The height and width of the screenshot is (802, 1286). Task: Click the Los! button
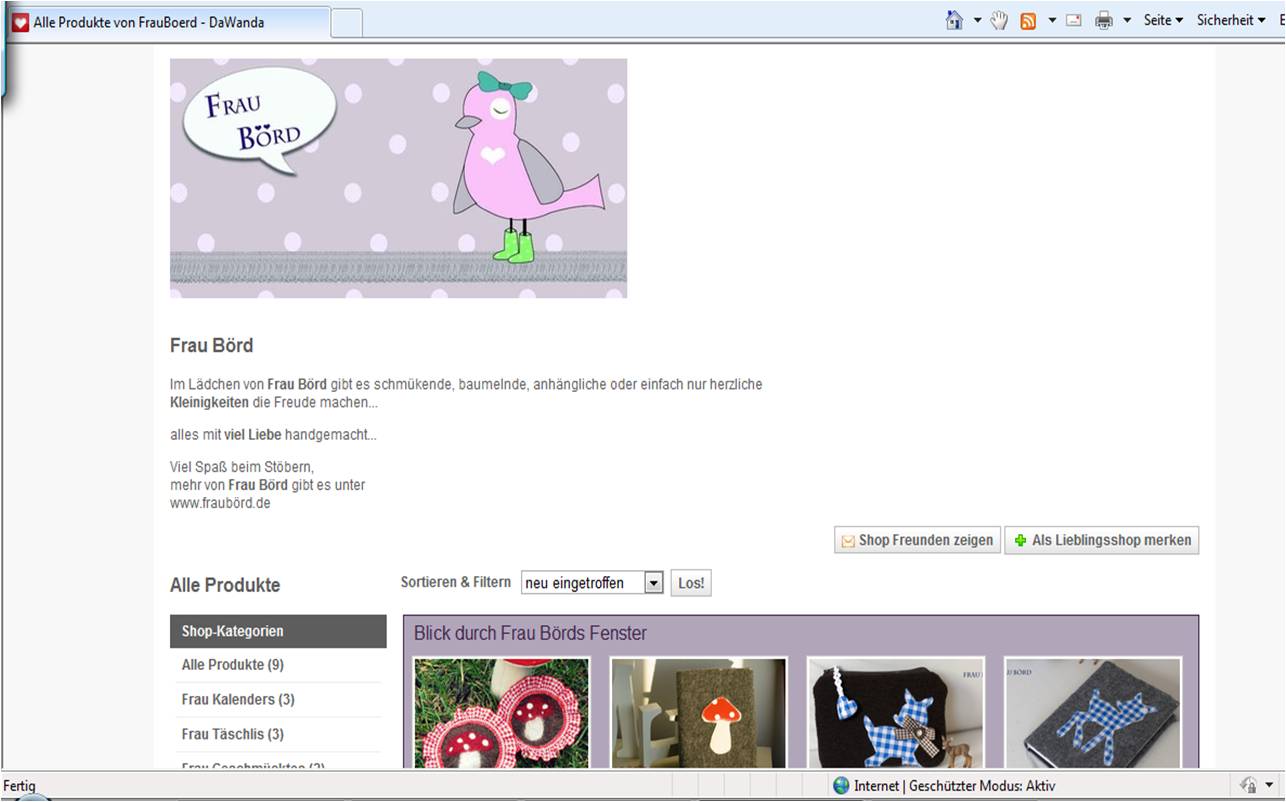pyautogui.click(x=691, y=583)
